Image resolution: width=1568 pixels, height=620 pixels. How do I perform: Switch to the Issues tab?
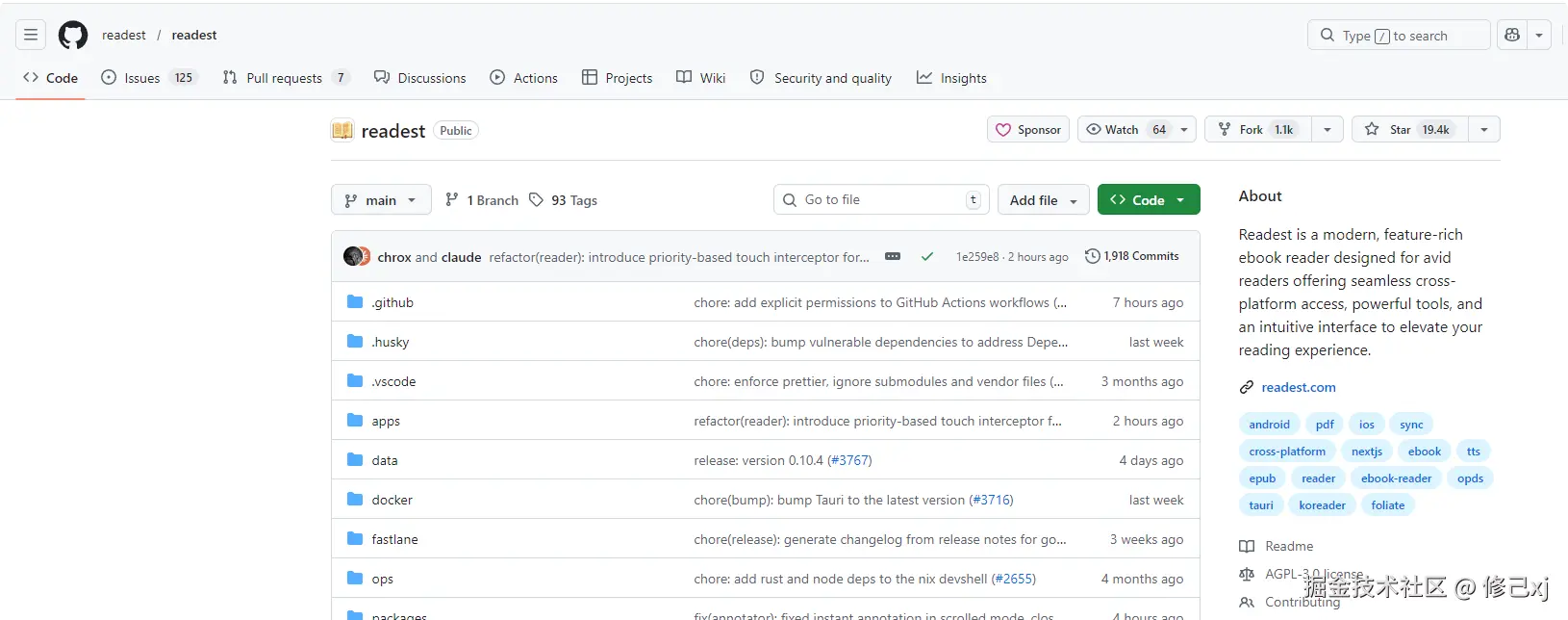click(141, 78)
